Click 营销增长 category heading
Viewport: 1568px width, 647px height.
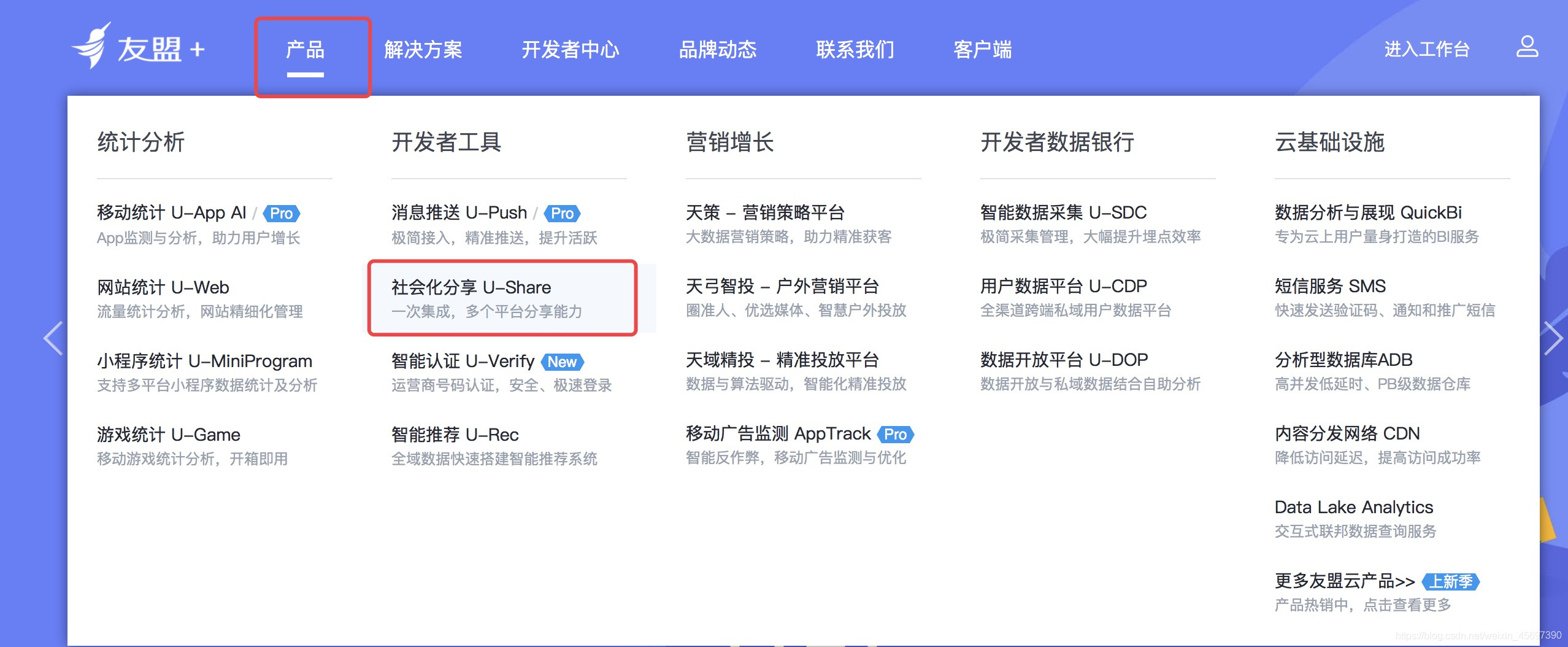click(x=730, y=142)
